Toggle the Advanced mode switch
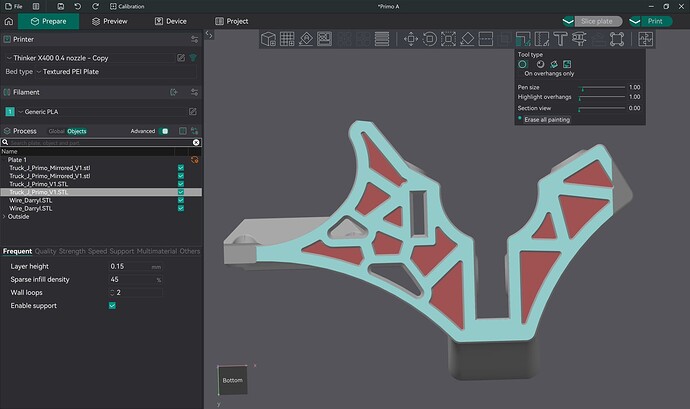The height and width of the screenshot is (409, 690). [164, 131]
